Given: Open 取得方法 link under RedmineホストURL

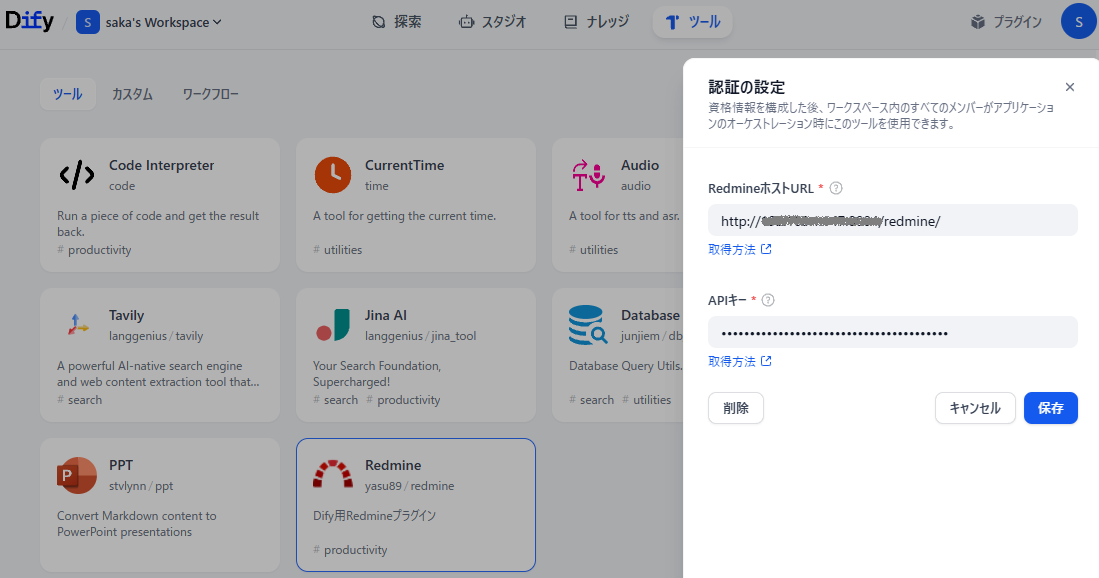Looking at the screenshot, I should click(x=740, y=249).
